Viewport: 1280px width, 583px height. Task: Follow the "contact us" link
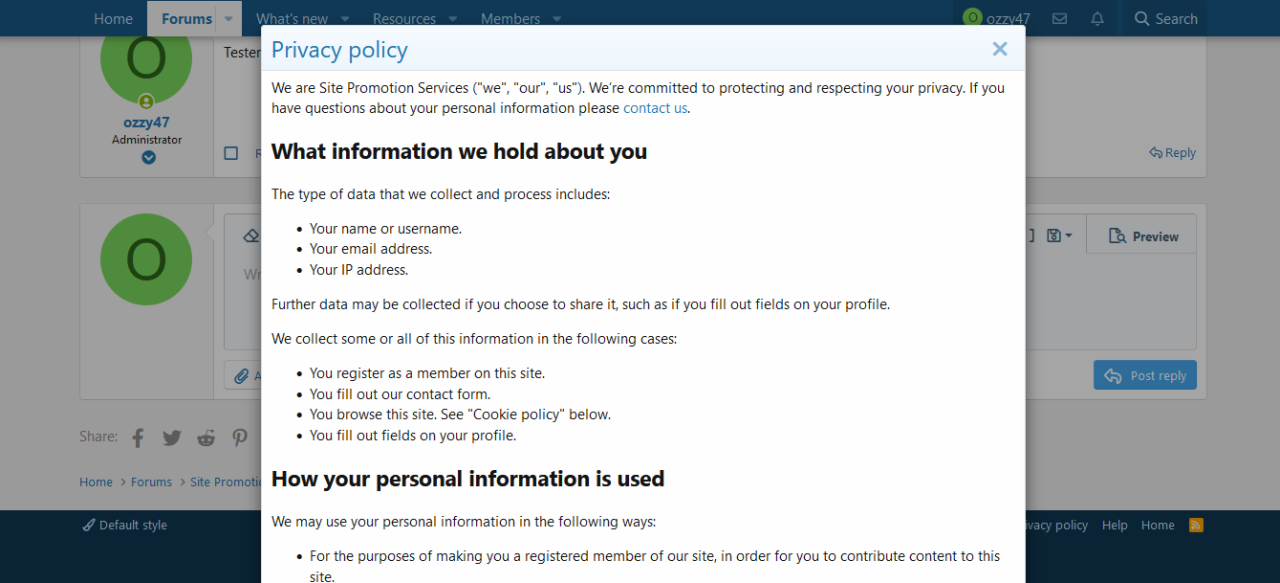[655, 108]
